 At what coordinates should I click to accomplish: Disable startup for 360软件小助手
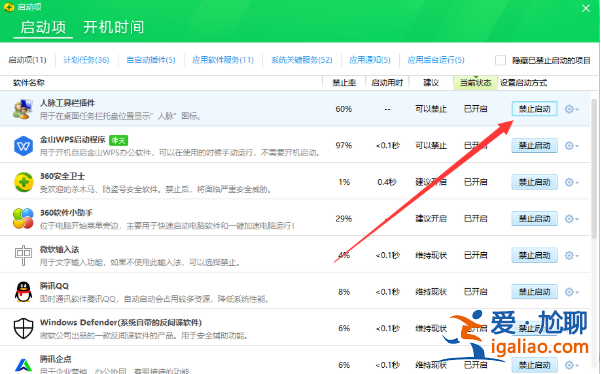pos(534,219)
